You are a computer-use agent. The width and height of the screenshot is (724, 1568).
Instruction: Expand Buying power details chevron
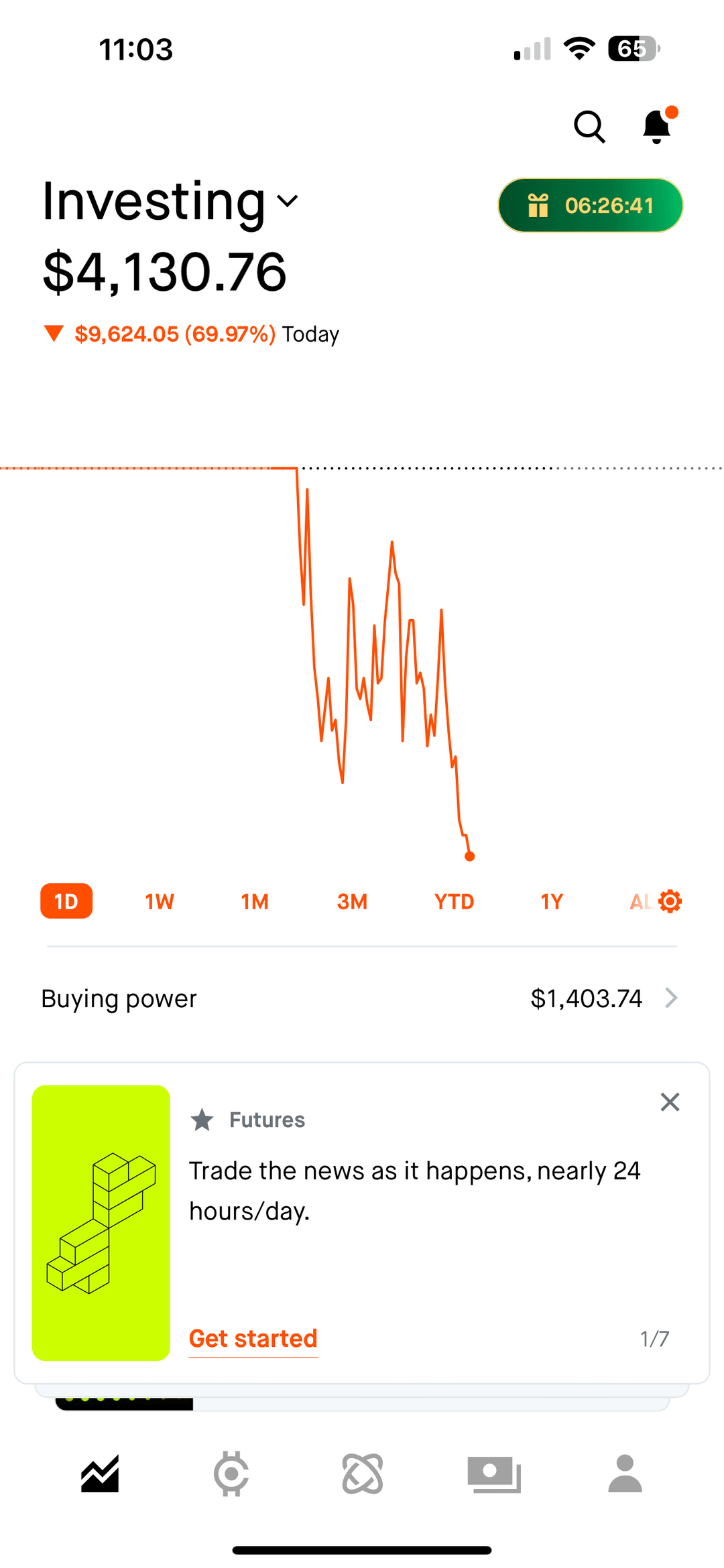coord(671,998)
